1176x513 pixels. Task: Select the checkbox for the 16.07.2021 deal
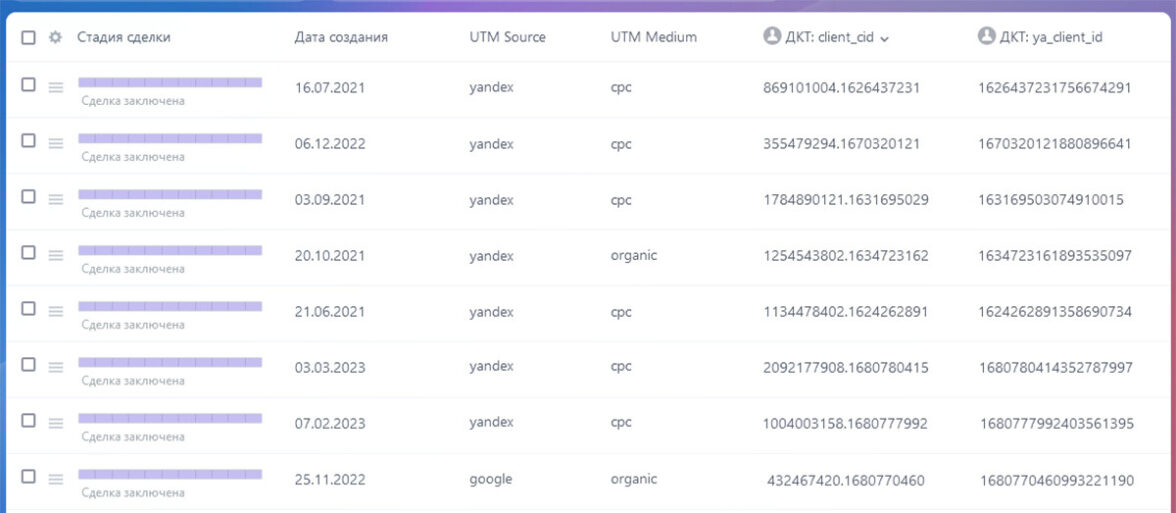coord(28,85)
